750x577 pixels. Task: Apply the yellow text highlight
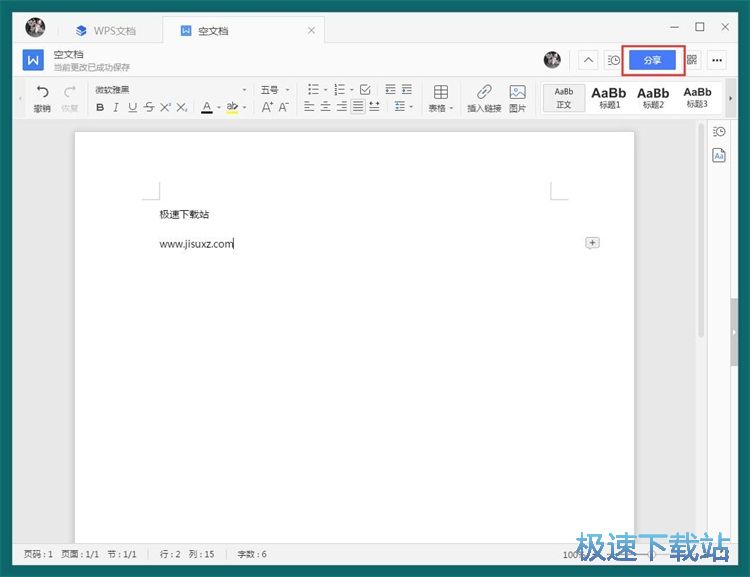click(x=232, y=107)
